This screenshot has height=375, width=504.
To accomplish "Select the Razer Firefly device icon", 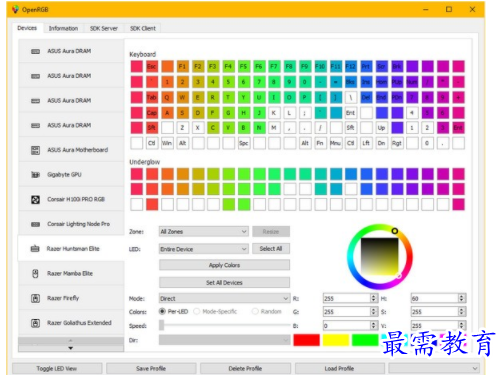I will 35,298.
